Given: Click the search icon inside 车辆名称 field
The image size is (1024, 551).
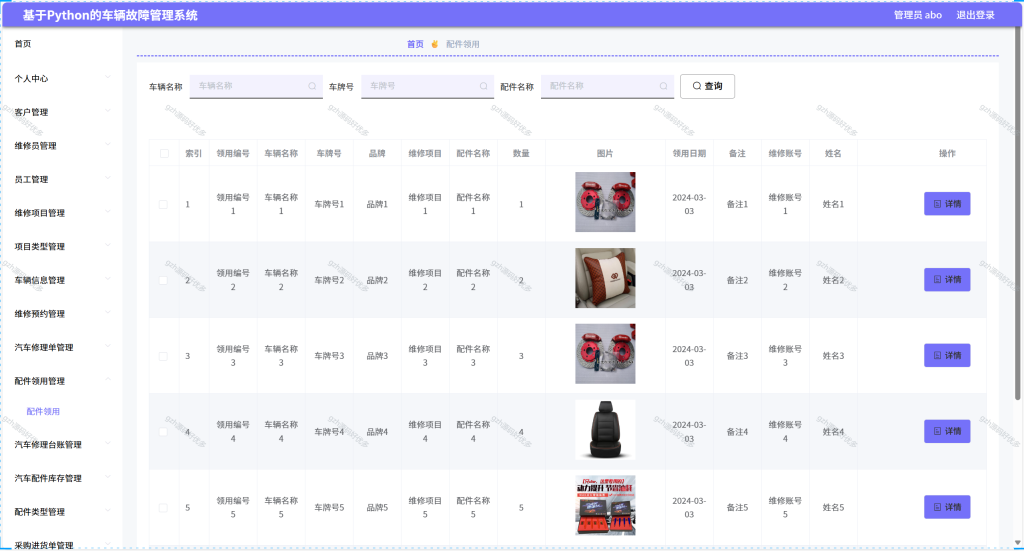Looking at the screenshot, I should (x=312, y=86).
